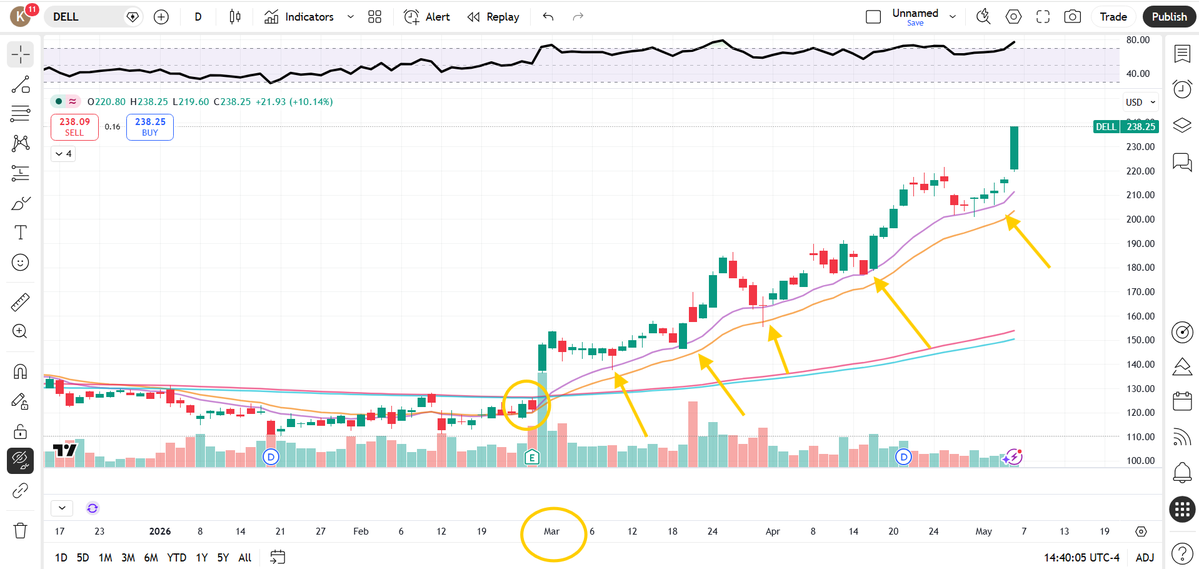Click the DELL symbol search box
This screenshot has height=569, width=1199.
(95, 17)
